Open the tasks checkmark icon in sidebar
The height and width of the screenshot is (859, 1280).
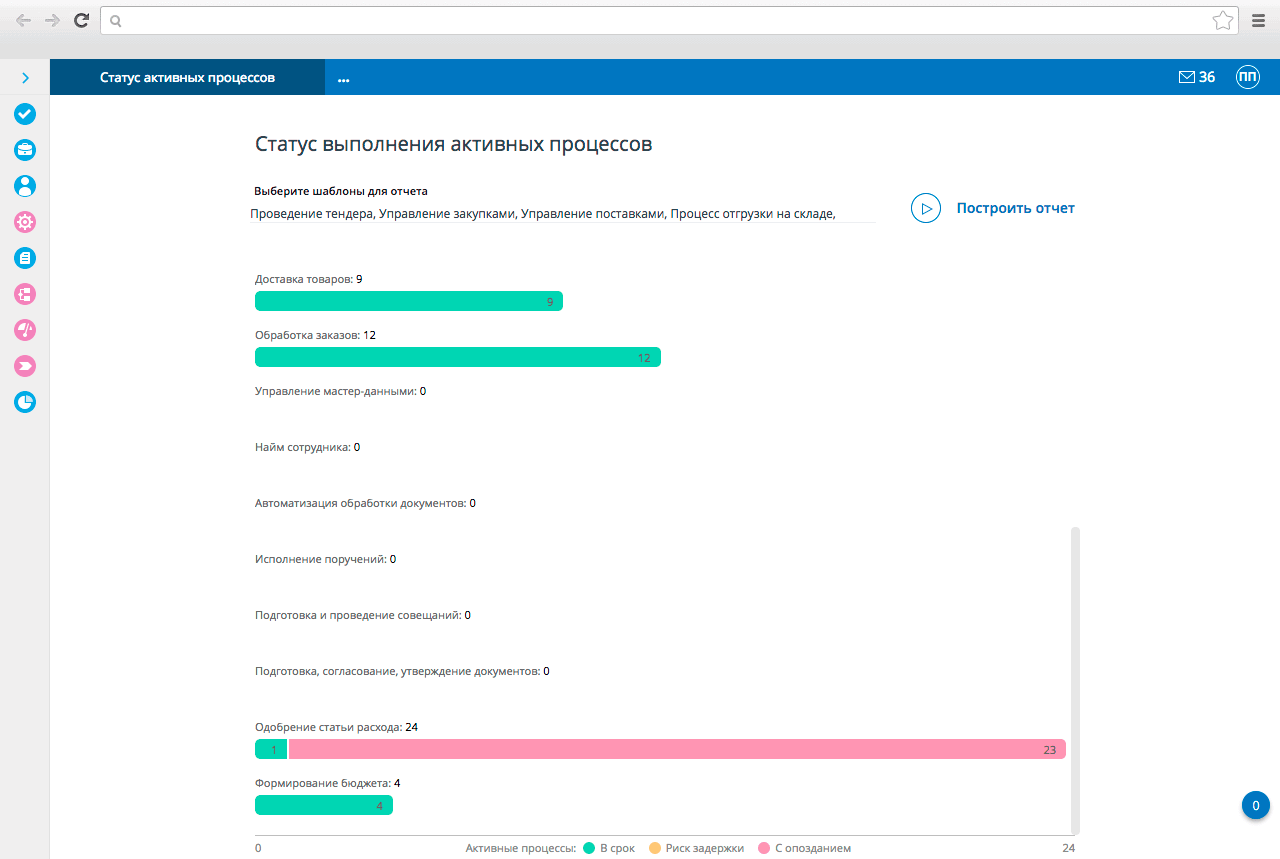24,114
